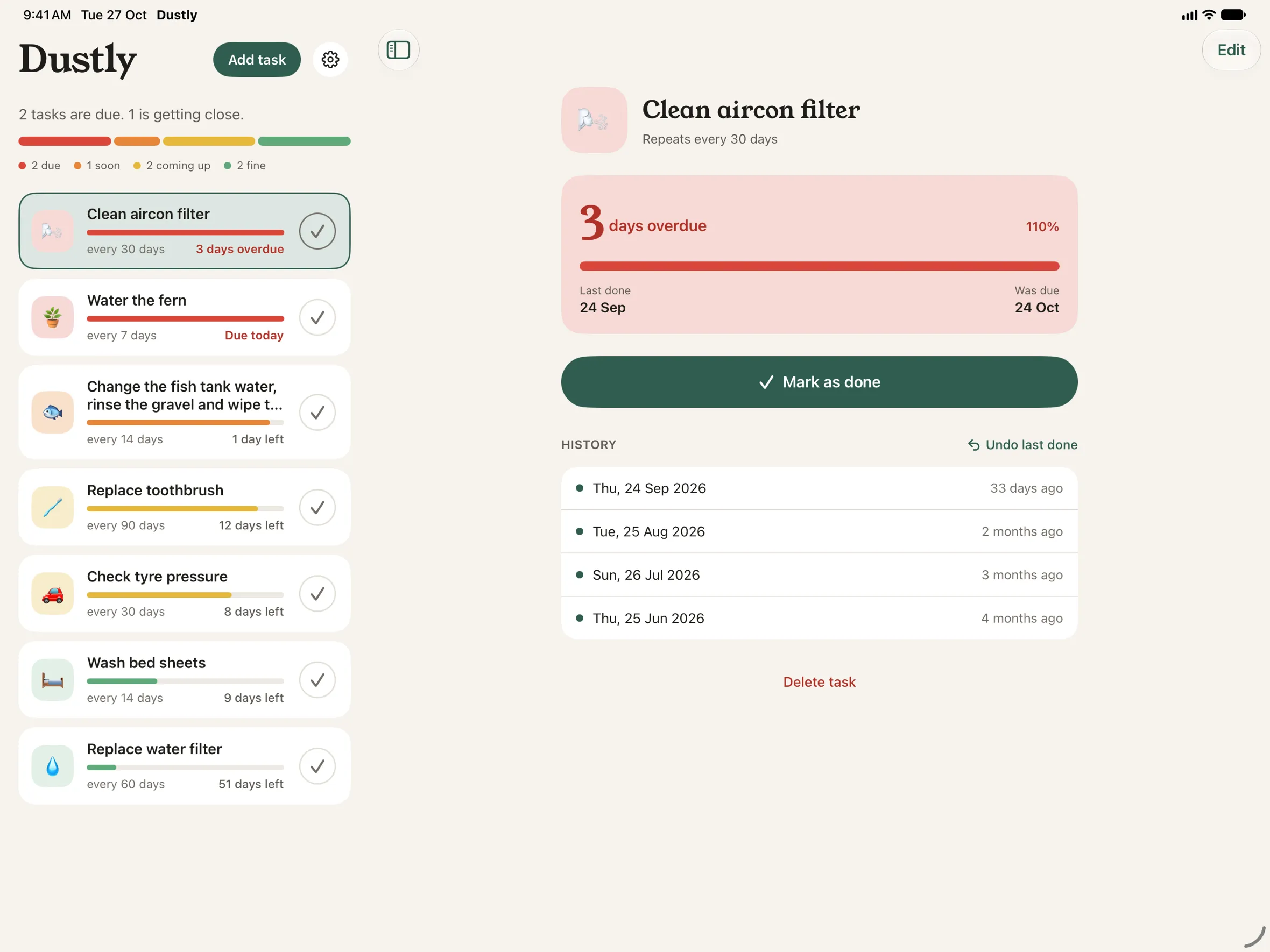Click the toothbrush icon
The width and height of the screenshot is (1270, 952).
click(52, 507)
